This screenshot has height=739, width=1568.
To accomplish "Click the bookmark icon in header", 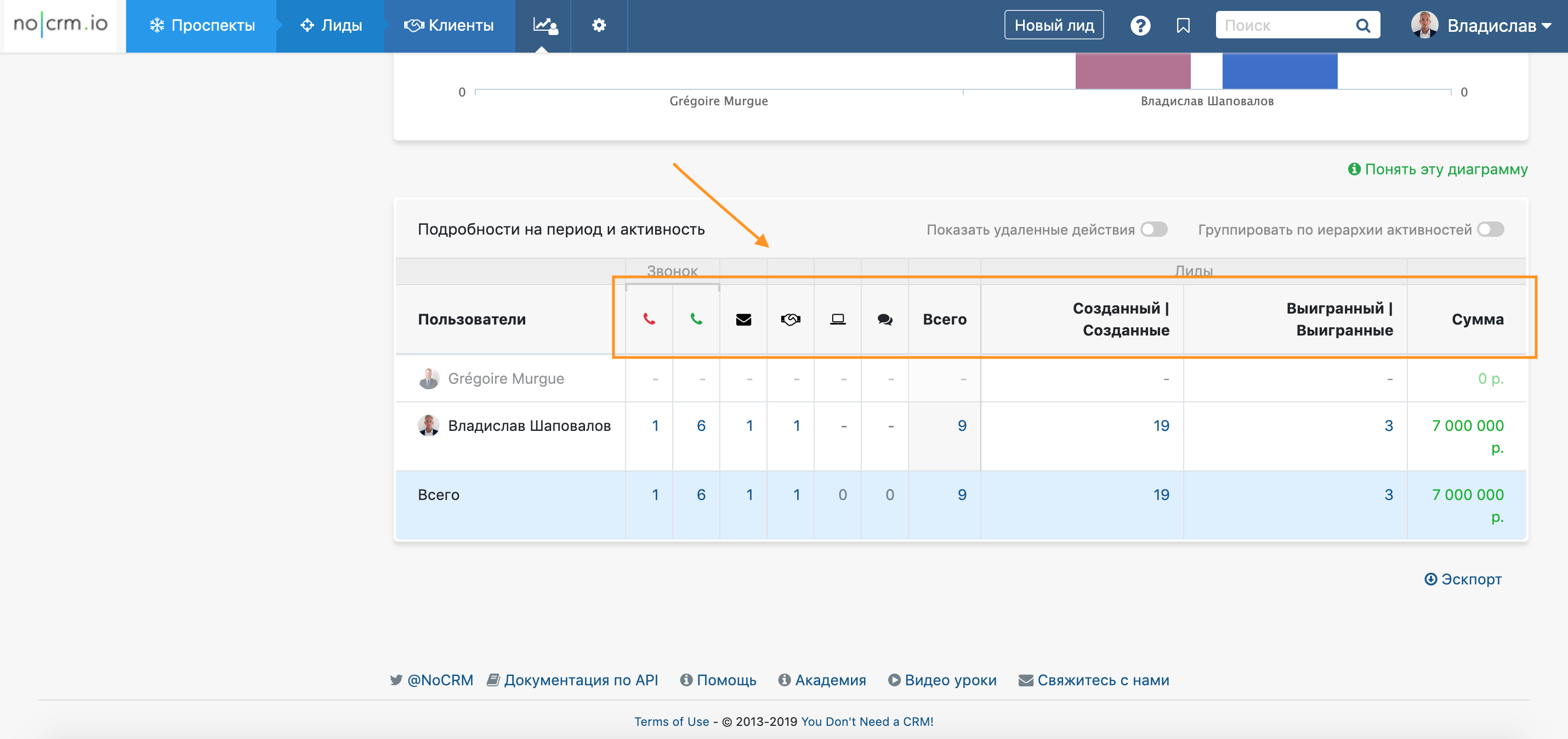I will tap(1183, 26).
